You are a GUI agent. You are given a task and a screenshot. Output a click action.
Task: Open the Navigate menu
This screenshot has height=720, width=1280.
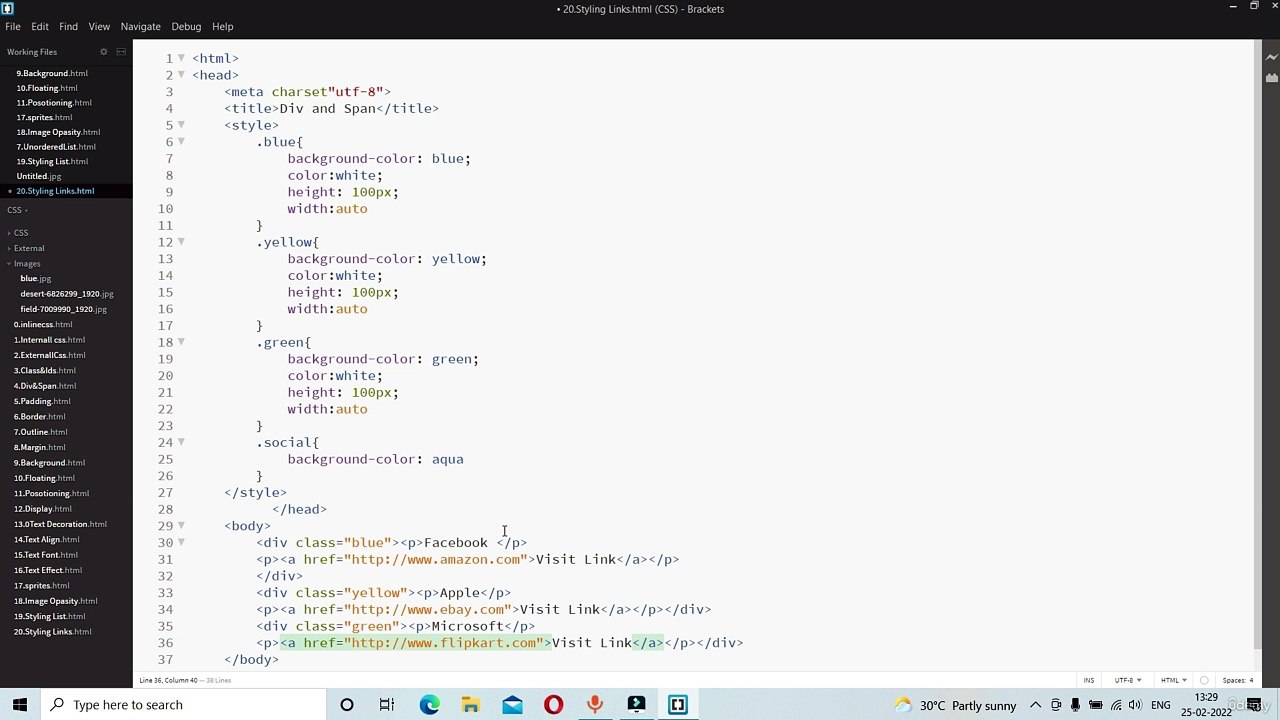140,27
